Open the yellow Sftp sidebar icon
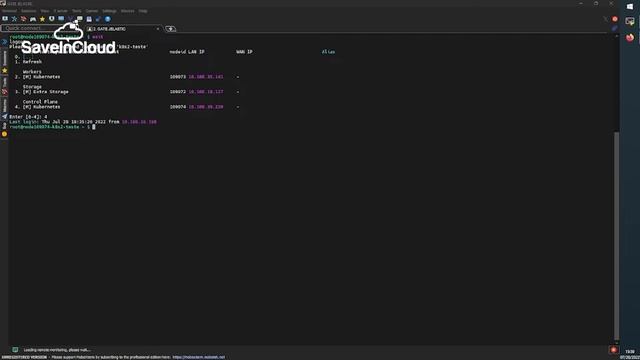The width and height of the screenshot is (640, 360). (4, 134)
